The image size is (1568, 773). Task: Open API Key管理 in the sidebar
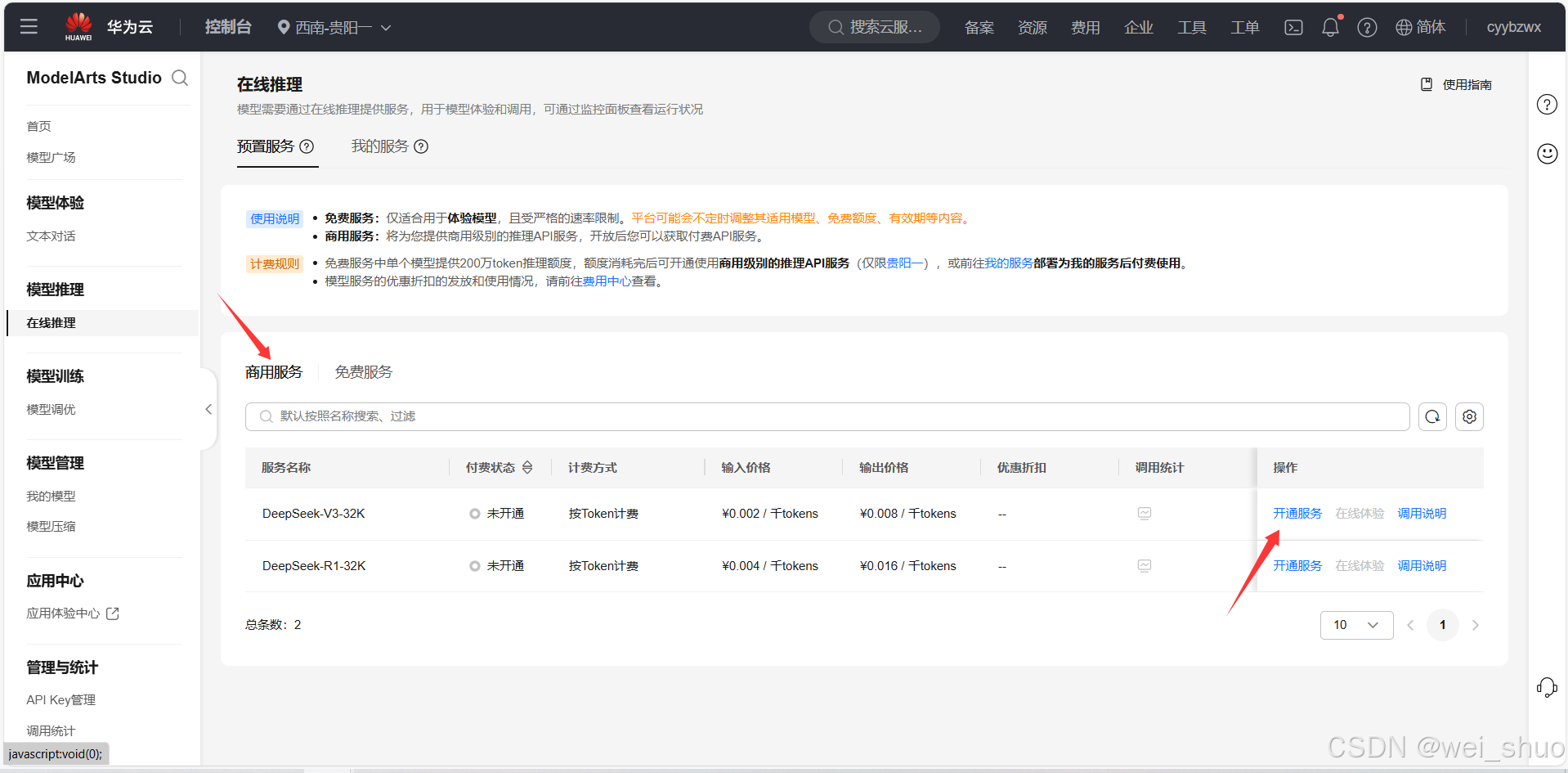pos(60,700)
